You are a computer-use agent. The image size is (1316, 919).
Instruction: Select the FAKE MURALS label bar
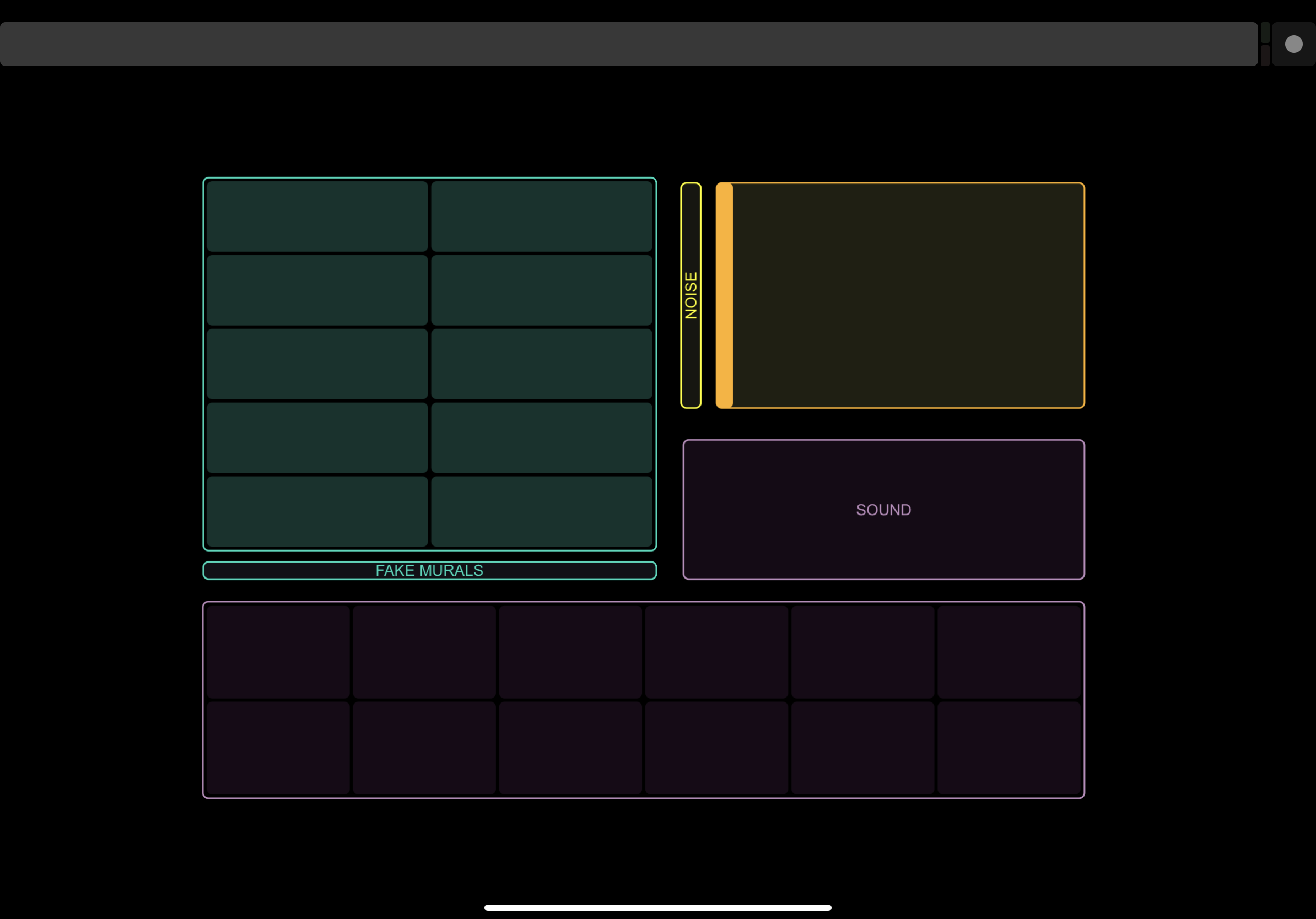click(x=429, y=571)
